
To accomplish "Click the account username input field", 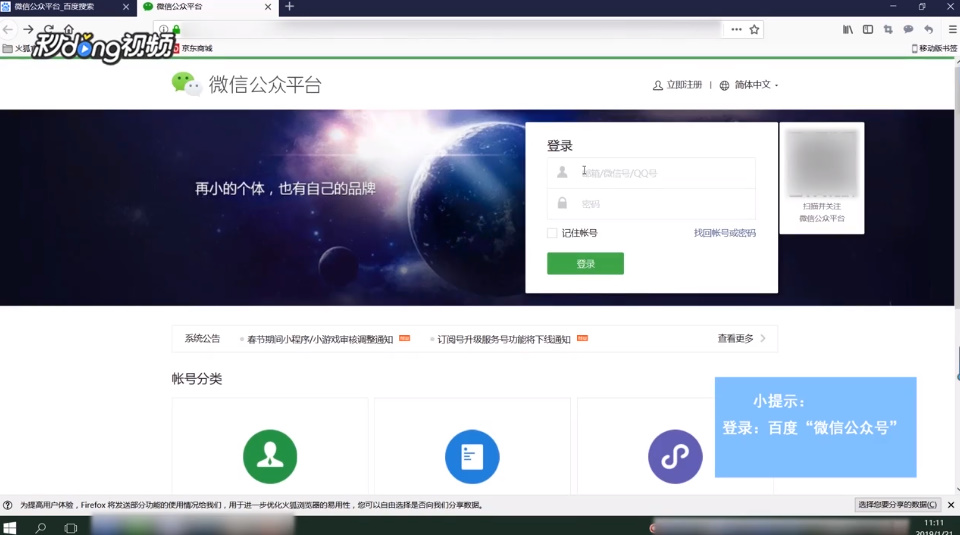I will [651, 173].
